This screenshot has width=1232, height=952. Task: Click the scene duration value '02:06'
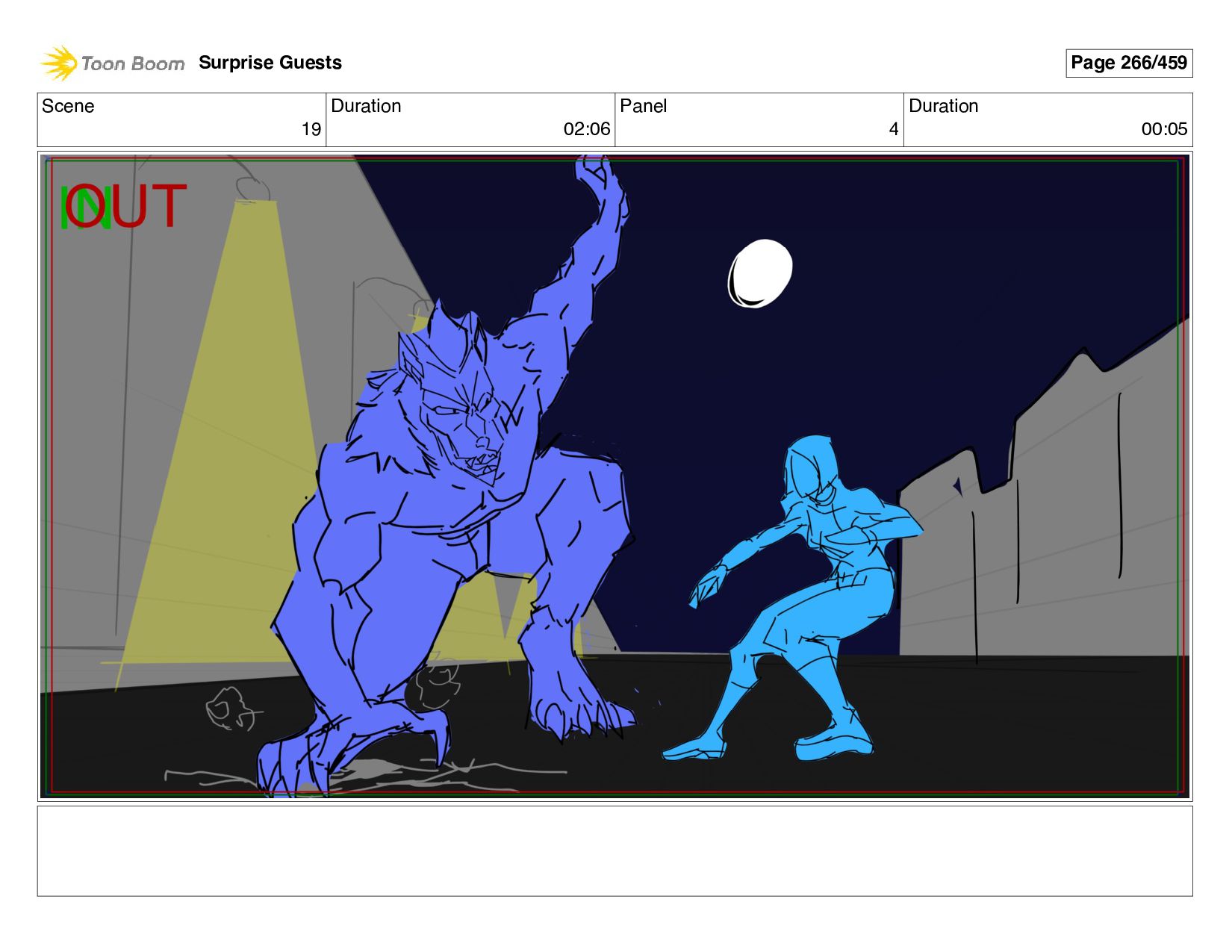point(587,129)
